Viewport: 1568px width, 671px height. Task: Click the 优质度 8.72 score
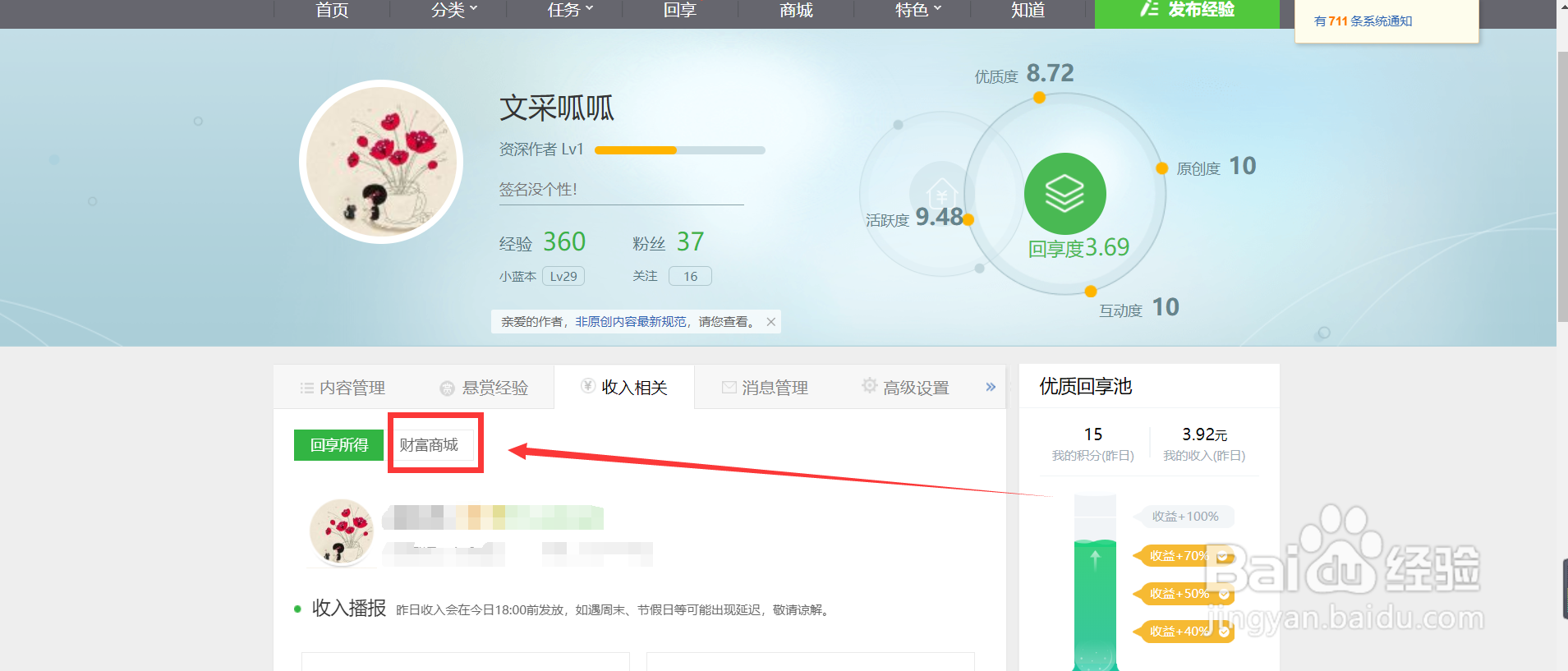tap(1050, 73)
